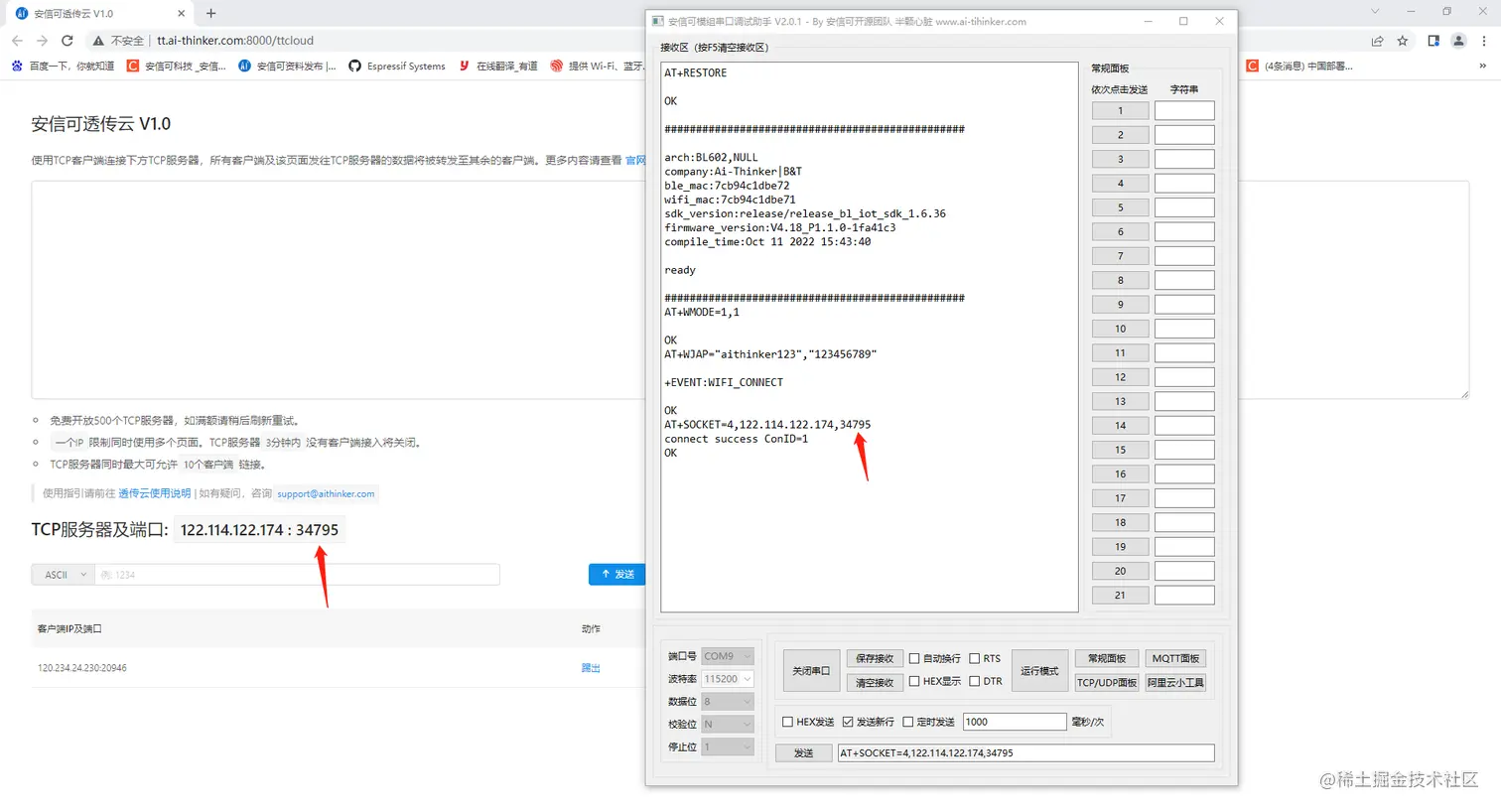Open the 停止位 1 dropdown
This screenshot has width=1501, height=812.
coord(728,746)
